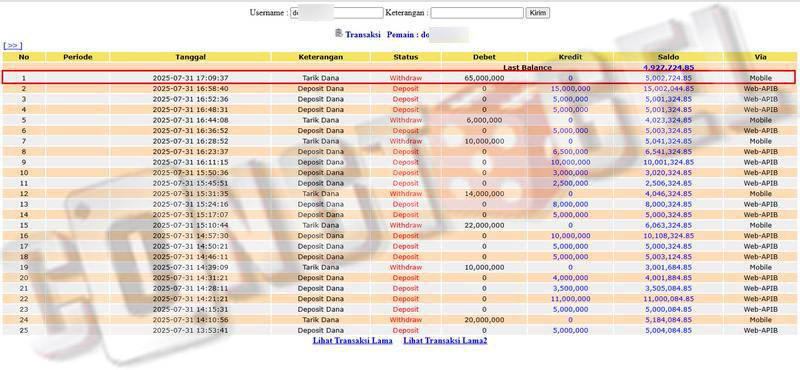Click the date 2025-07-31 13:53:41 in row 25
The width and height of the screenshot is (800, 370).
tap(190, 330)
